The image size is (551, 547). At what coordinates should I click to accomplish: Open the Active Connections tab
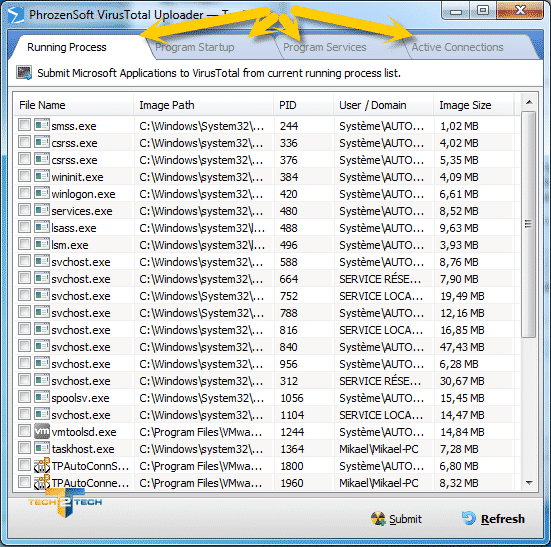coord(457,47)
